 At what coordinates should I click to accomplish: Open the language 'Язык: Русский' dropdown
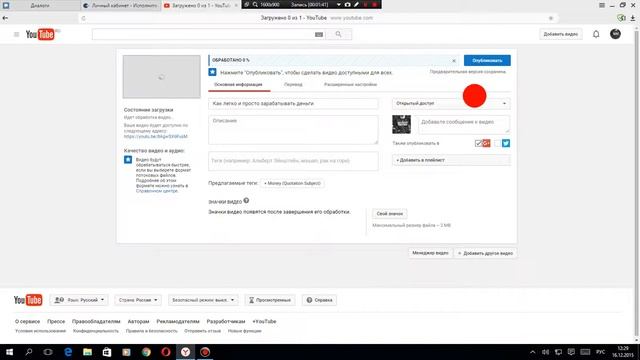[x=79, y=300]
